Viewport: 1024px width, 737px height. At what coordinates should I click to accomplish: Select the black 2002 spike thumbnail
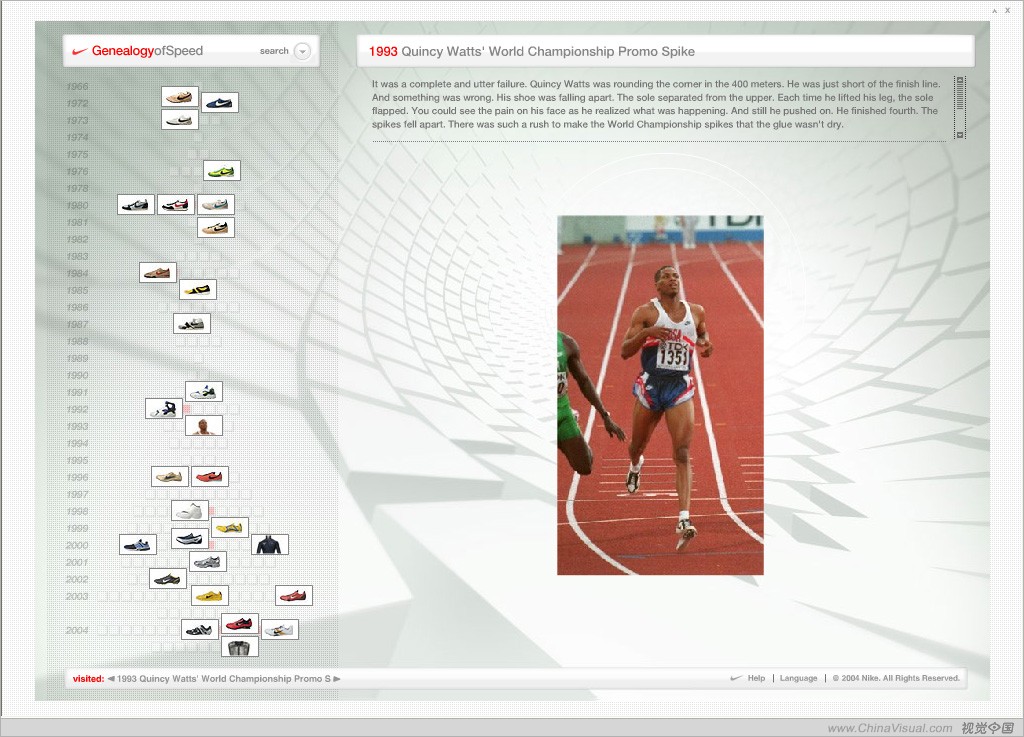pyautogui.click(x=168, y=578)
